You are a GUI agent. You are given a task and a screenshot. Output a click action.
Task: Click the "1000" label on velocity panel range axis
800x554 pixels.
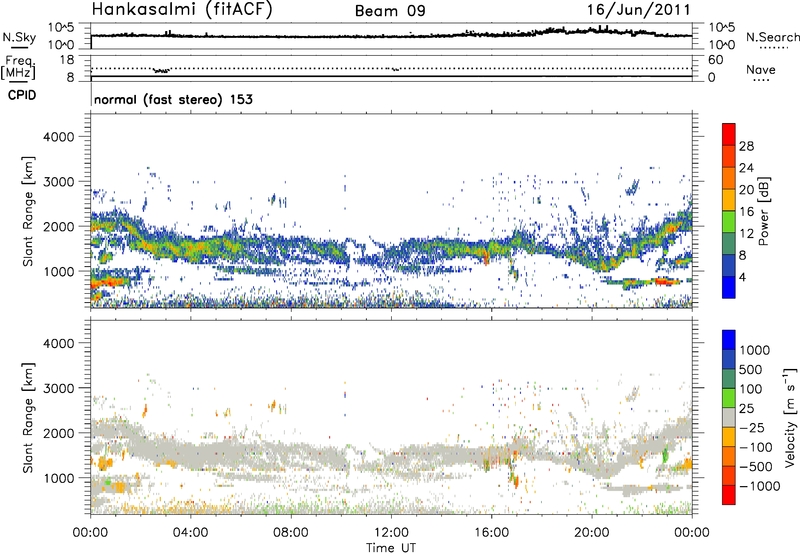(x=59, y=478)
